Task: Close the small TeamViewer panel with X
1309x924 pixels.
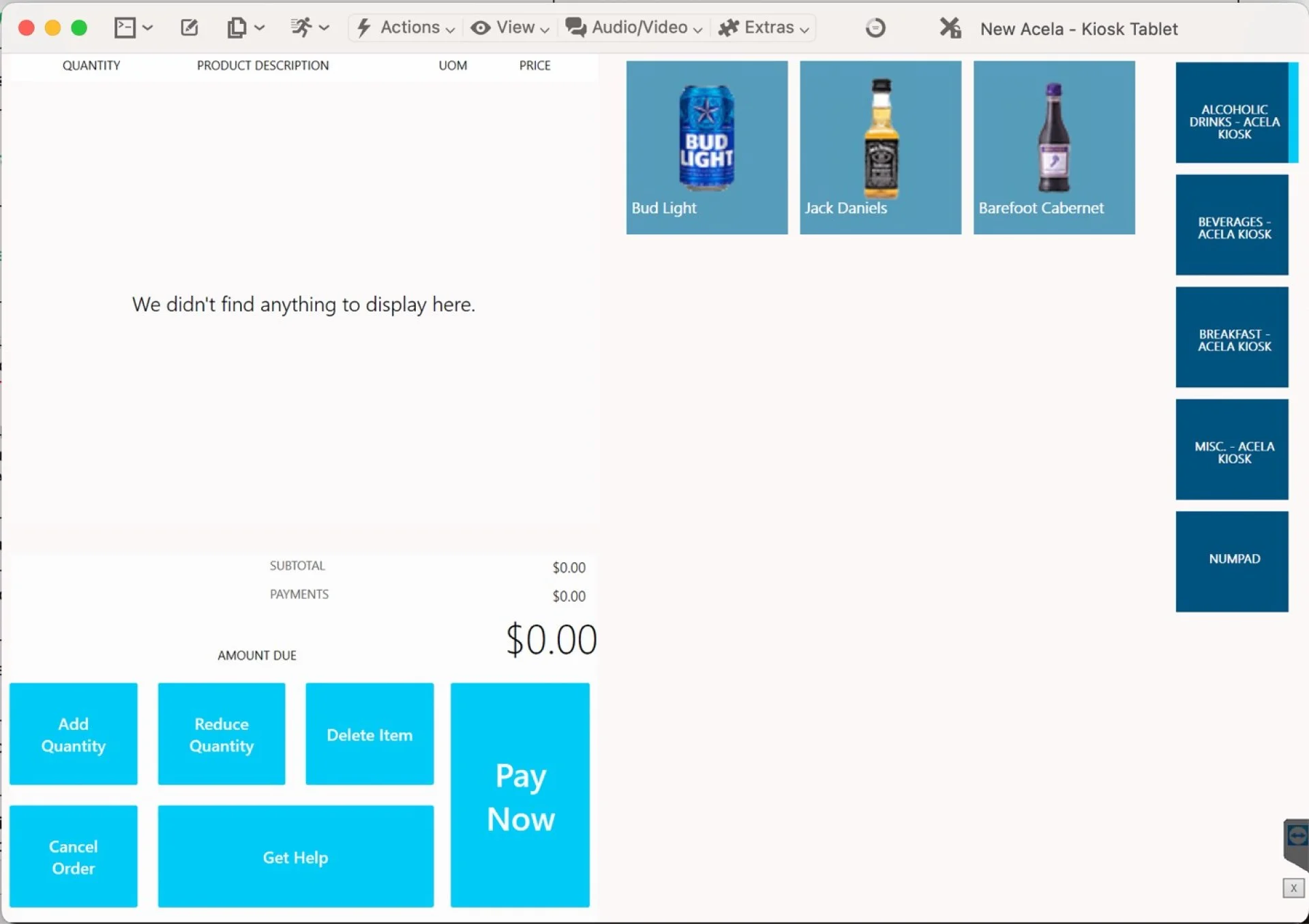Action: 1293,888
